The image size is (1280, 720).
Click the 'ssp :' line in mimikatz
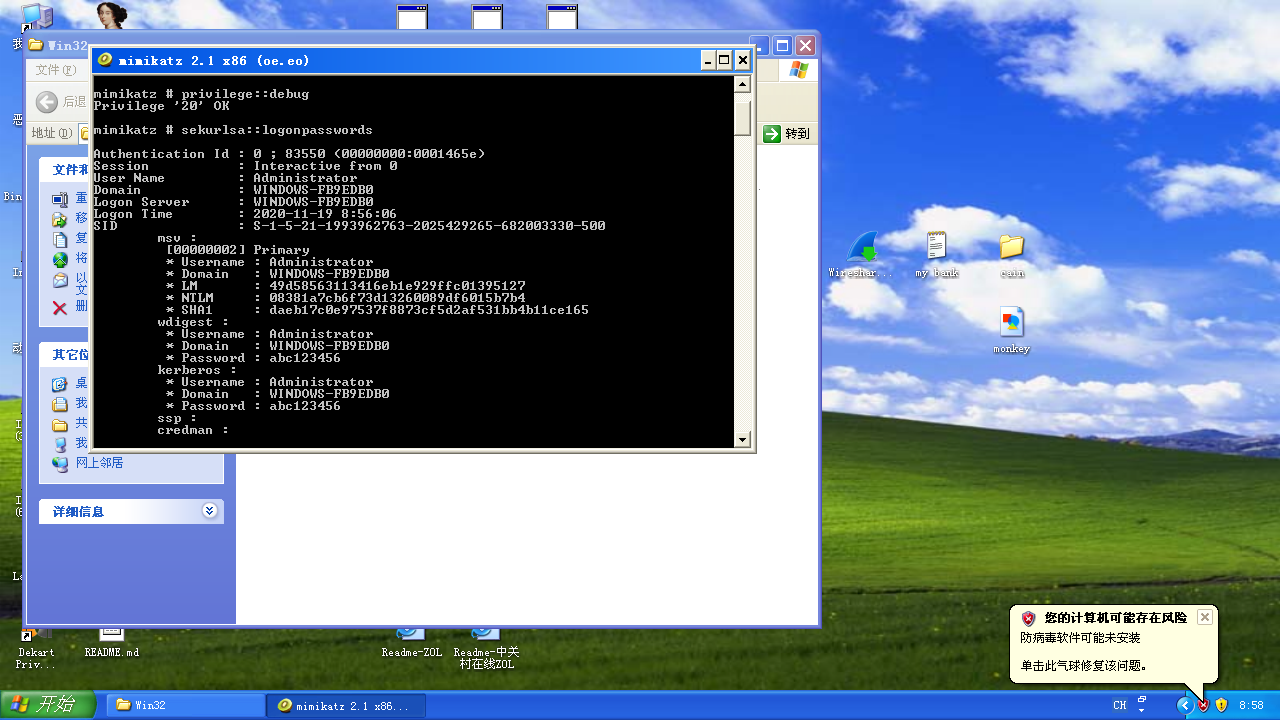(177, 418)
